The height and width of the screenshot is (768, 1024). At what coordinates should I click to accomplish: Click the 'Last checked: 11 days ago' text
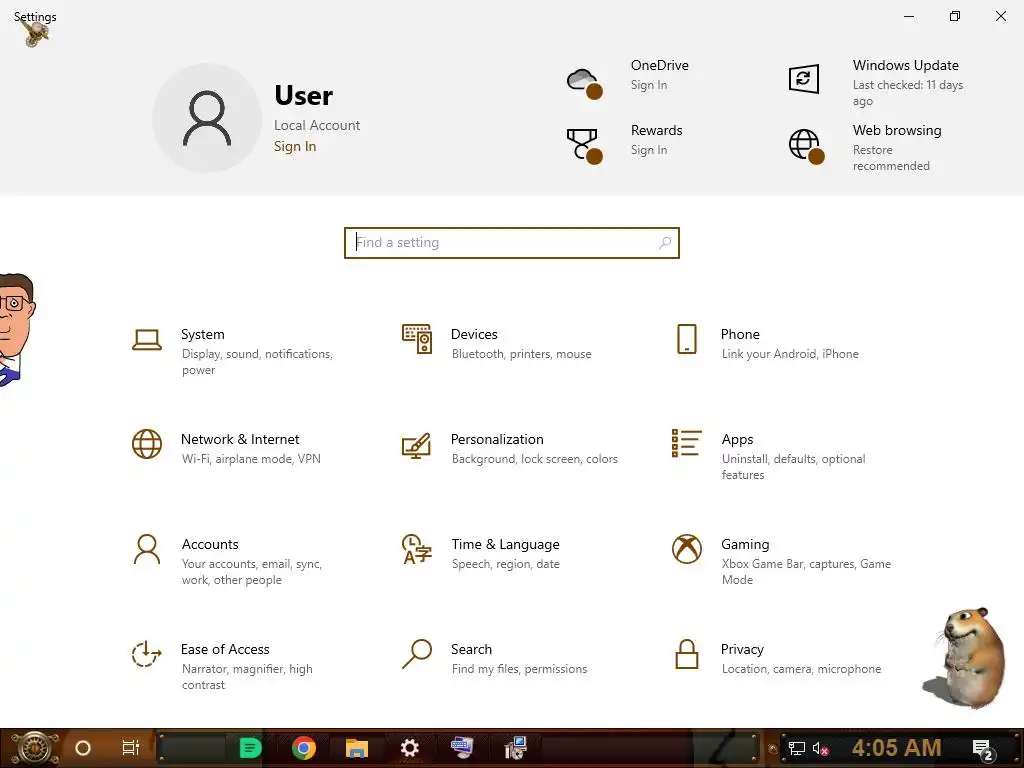click(x=907, y=93)
